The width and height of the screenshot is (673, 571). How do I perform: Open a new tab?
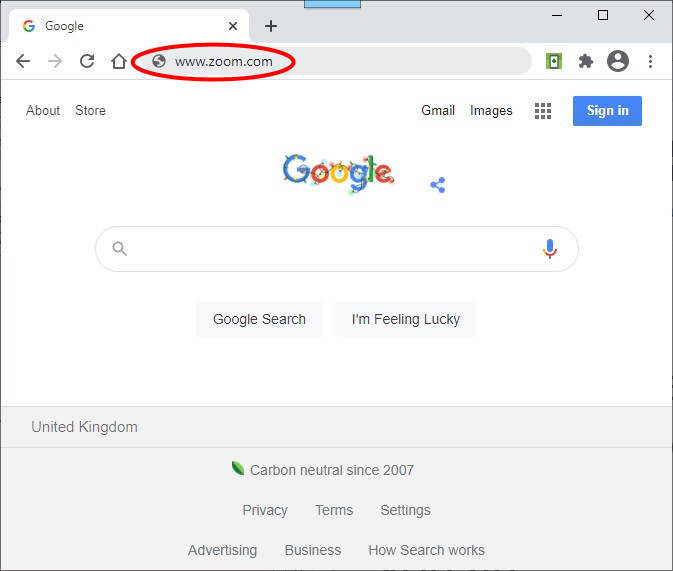(271, 26)
